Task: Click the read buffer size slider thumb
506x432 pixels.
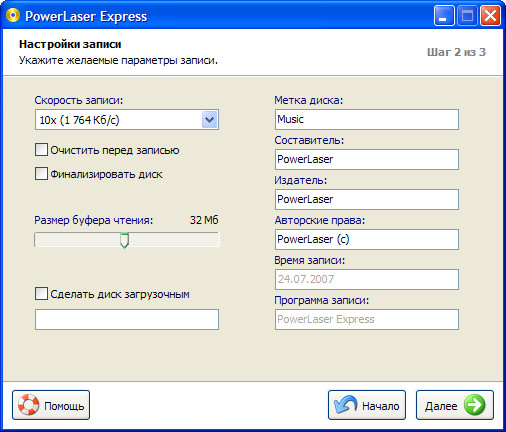Action: click(124, 240)
